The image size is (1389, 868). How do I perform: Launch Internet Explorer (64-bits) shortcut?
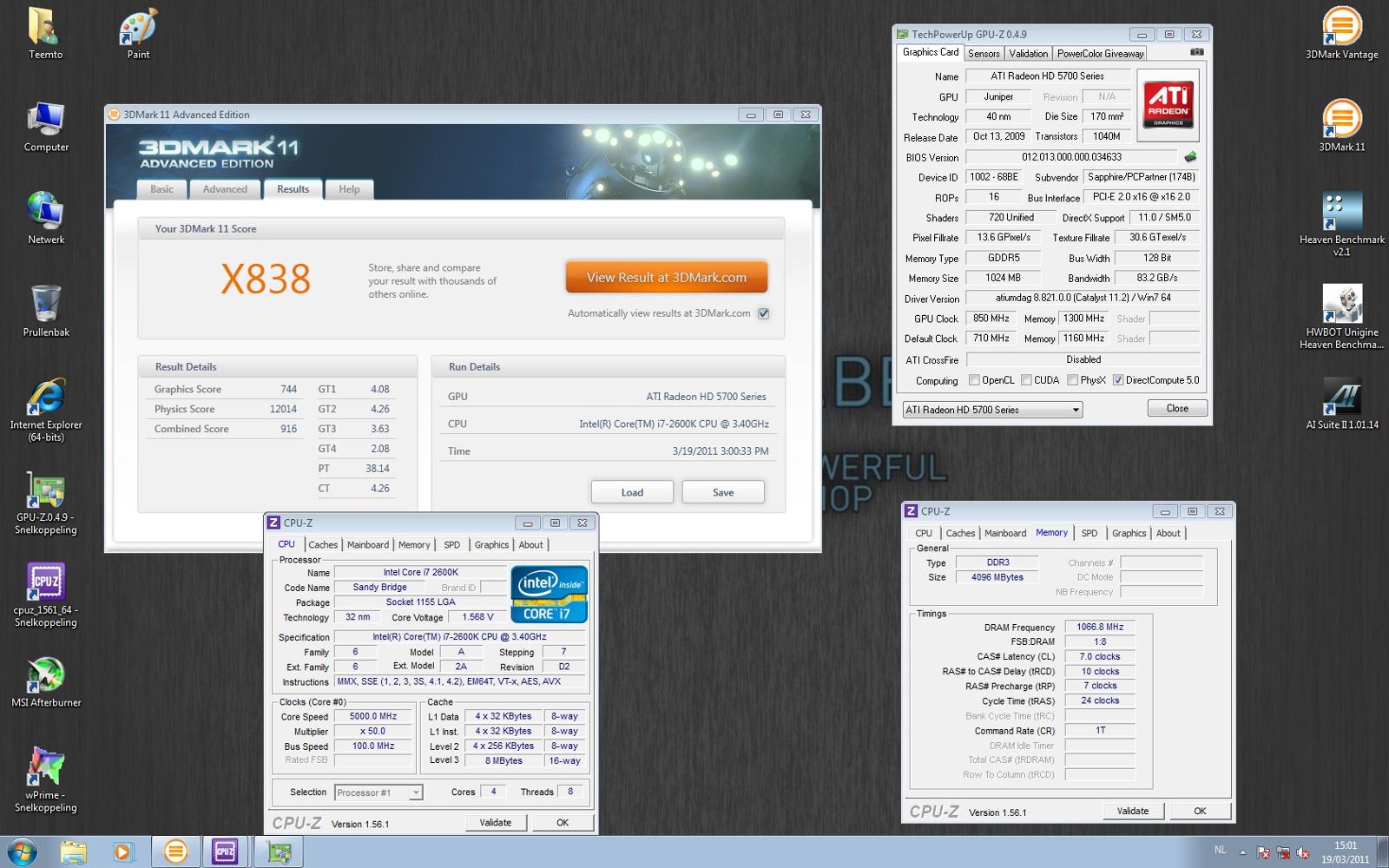click(x=46, y=410)
